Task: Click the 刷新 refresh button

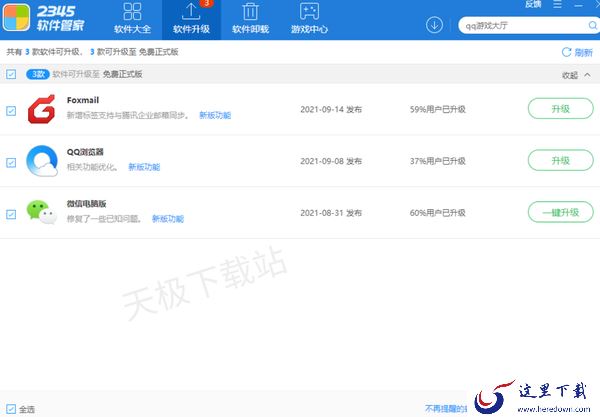Action: [x=577, y=52]
